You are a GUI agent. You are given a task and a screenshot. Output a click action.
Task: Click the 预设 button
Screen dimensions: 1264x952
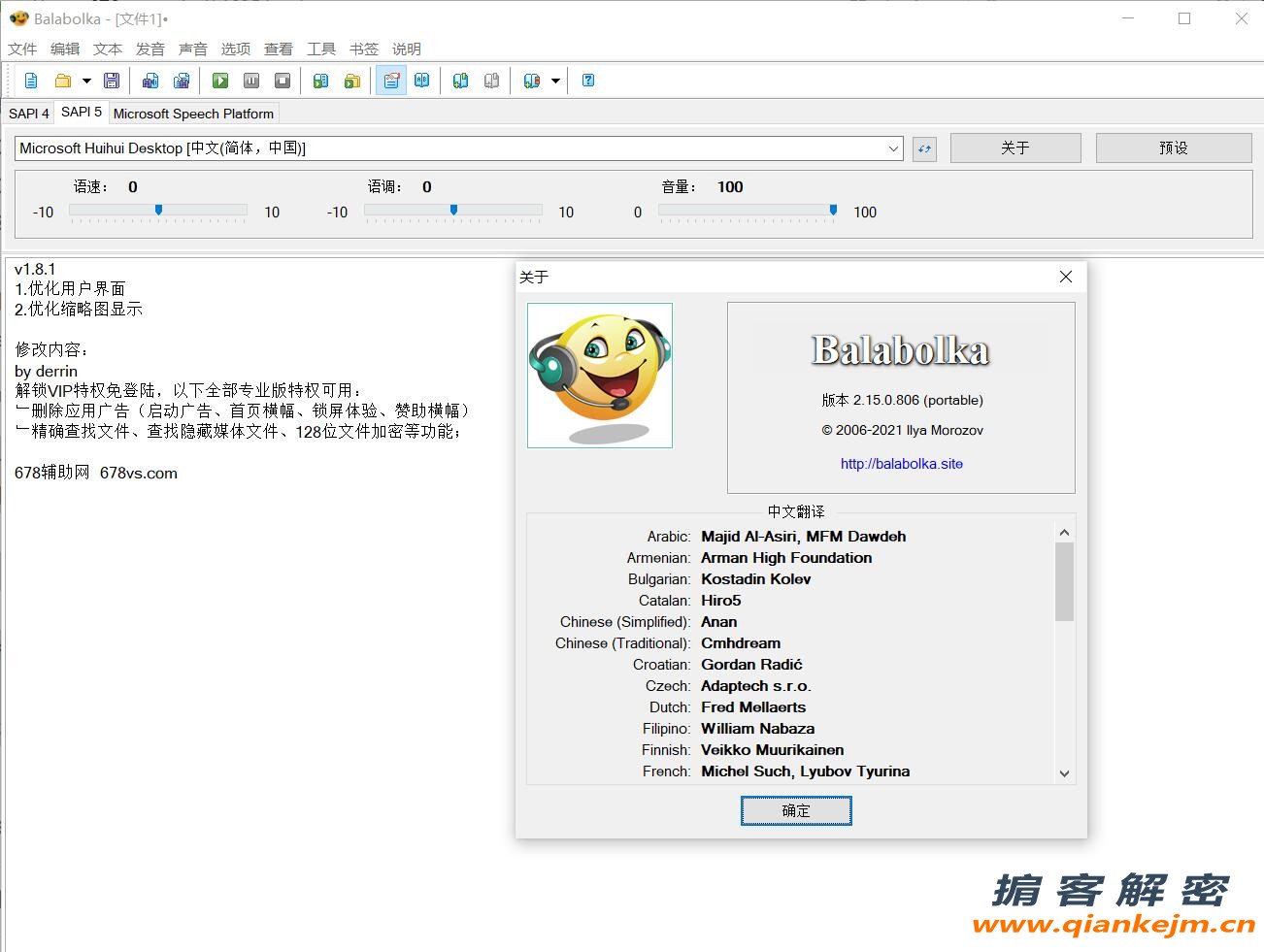click(1174, 148)
